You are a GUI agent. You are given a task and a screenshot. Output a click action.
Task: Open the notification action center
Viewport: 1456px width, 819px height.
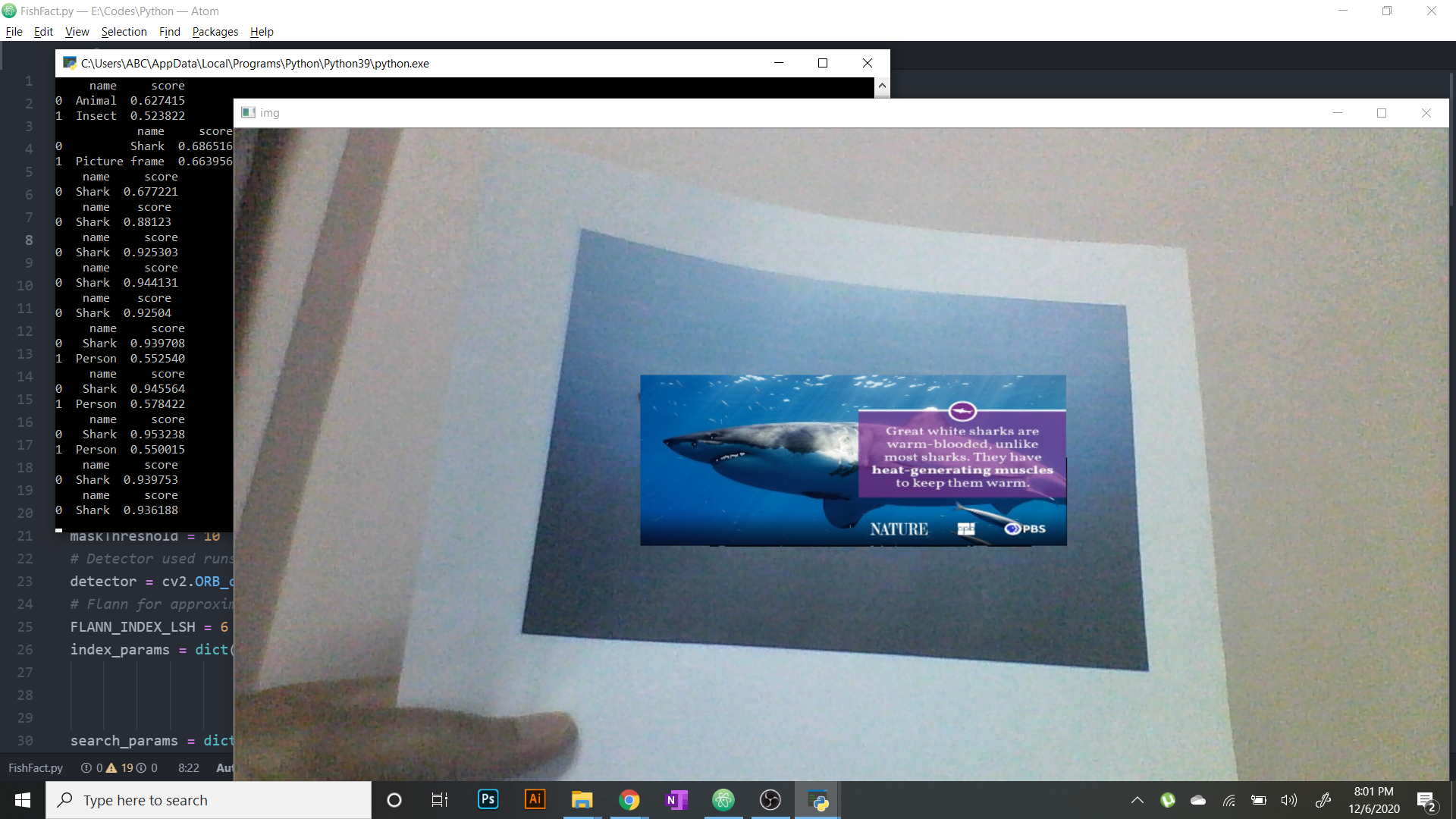(1426, 800)
